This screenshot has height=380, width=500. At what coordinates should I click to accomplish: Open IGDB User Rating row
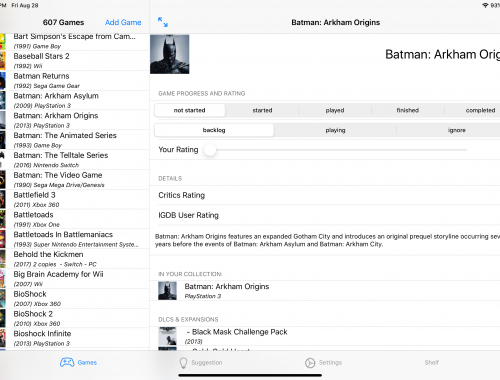tap(325, 215)
